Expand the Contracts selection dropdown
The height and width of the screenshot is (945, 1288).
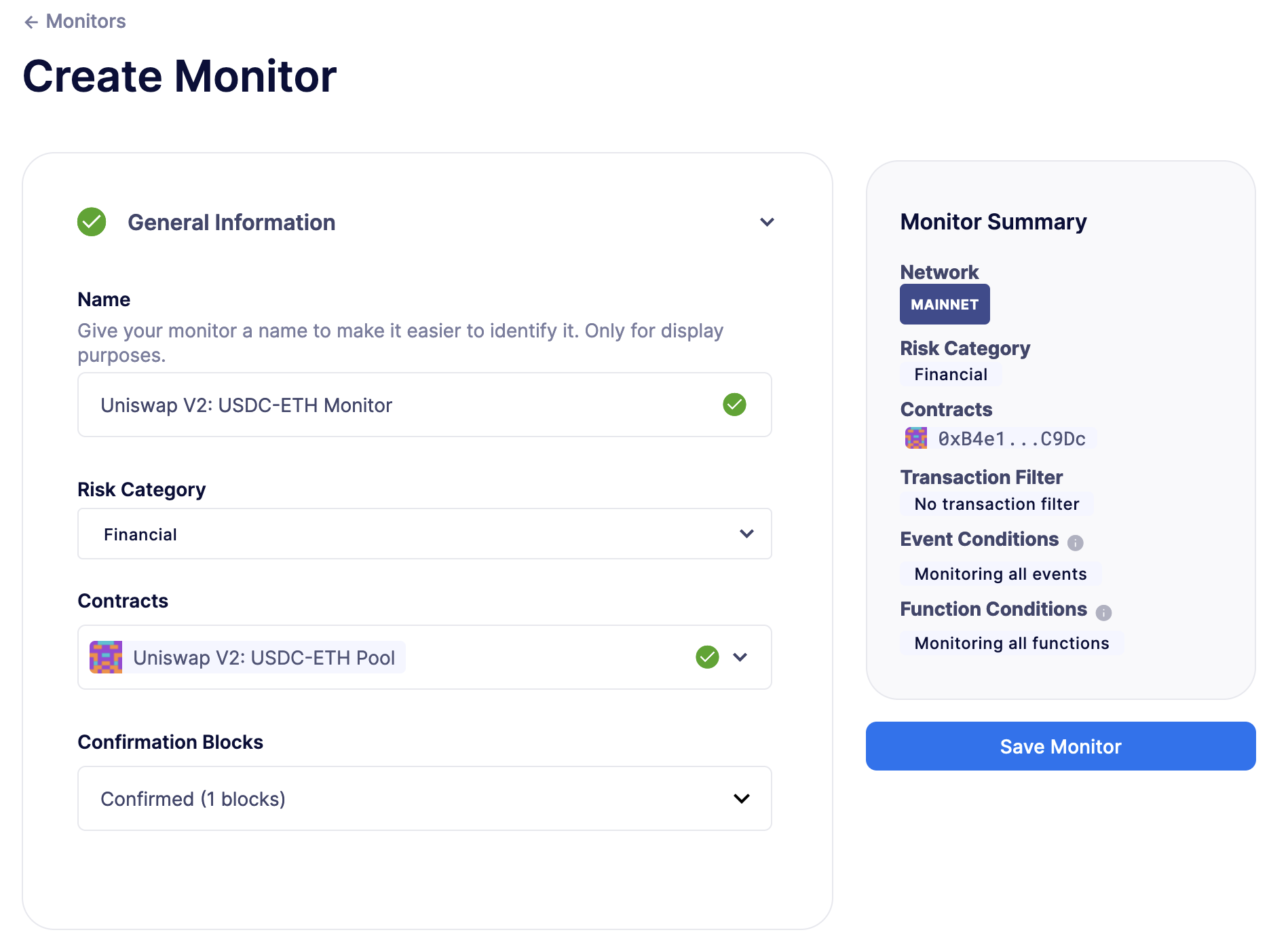click(x=741, y=657)
